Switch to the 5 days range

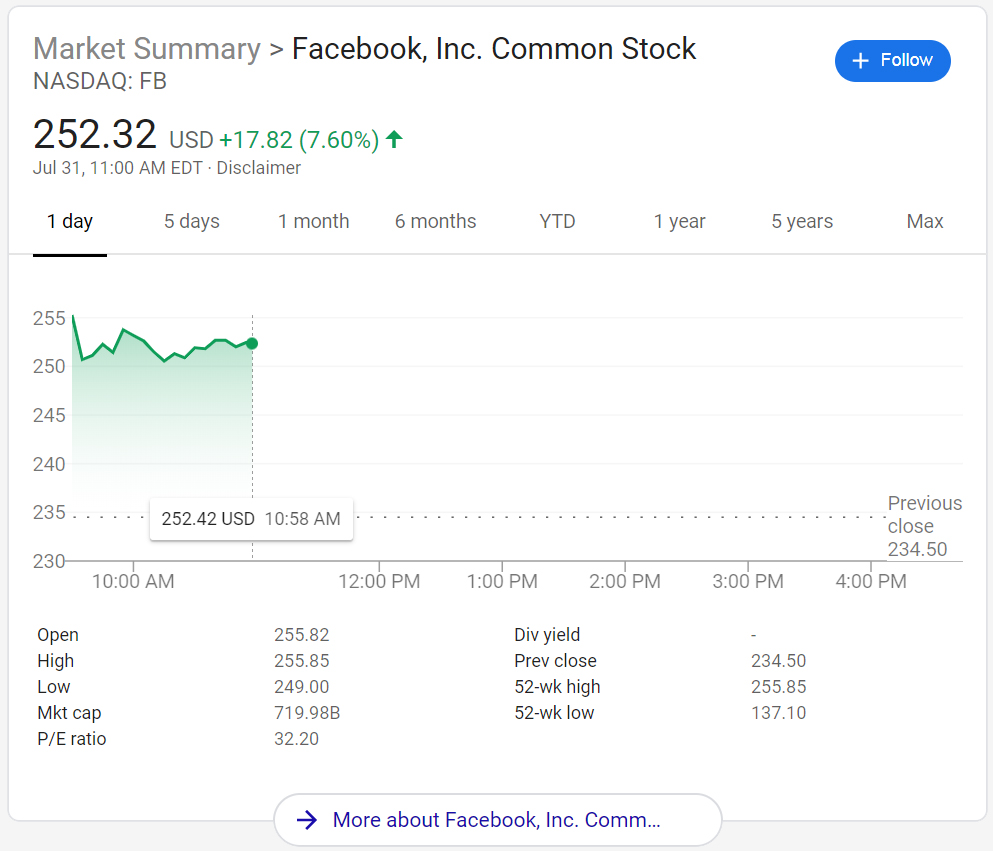coord(192,222)
